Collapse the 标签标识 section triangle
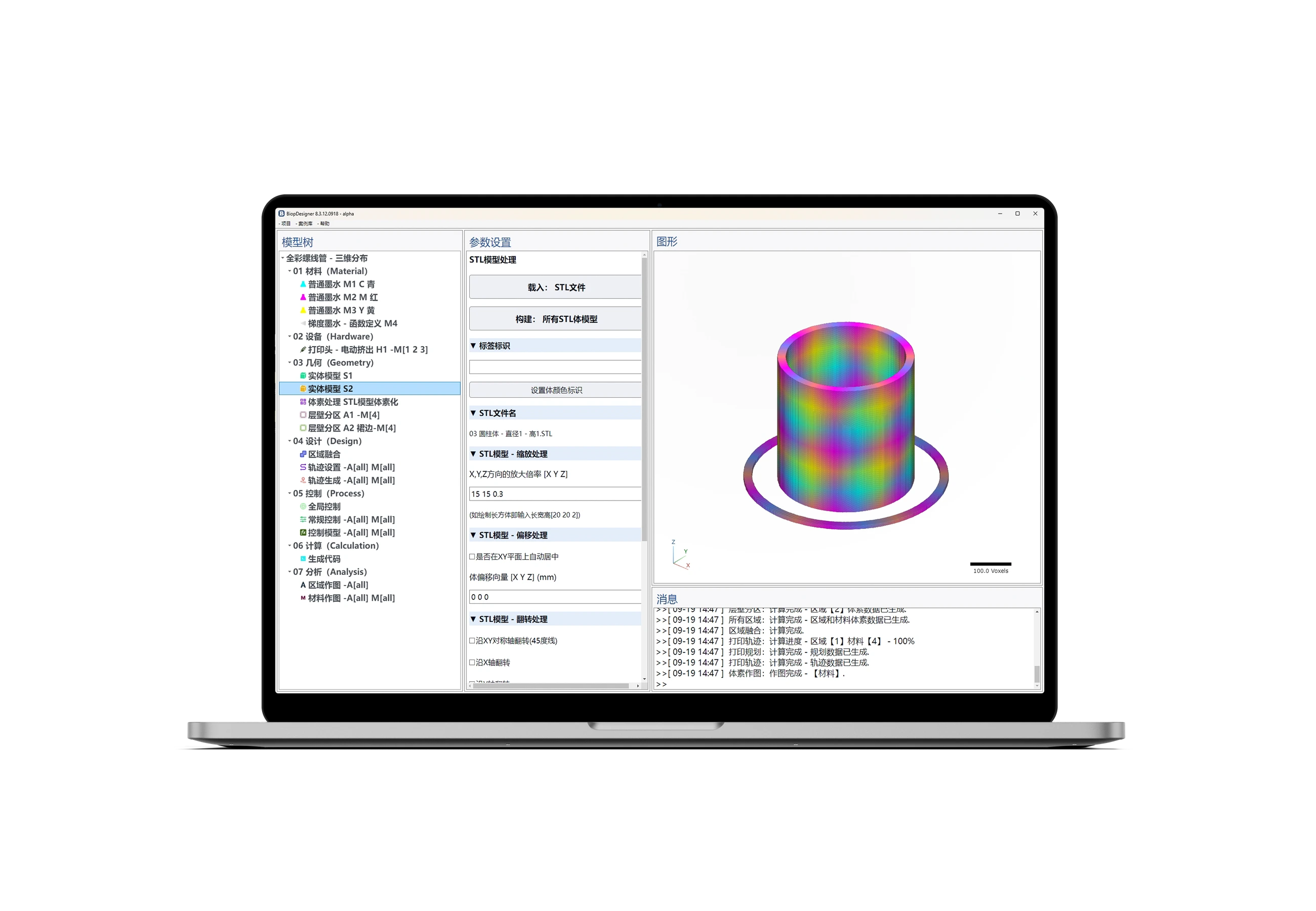 pos(473,346)
